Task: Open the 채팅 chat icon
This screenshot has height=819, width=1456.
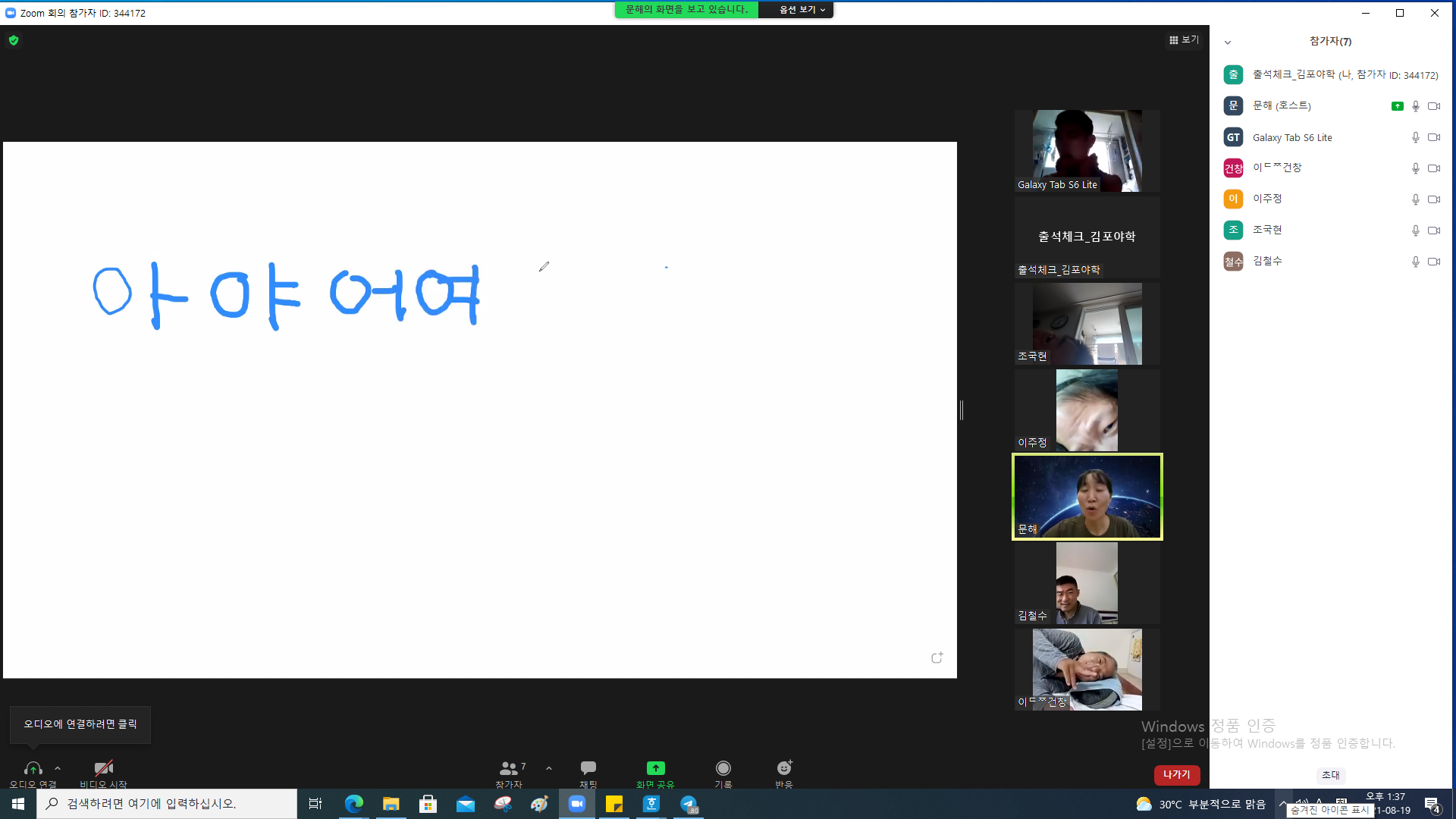Action: click(x=588, y=768)
